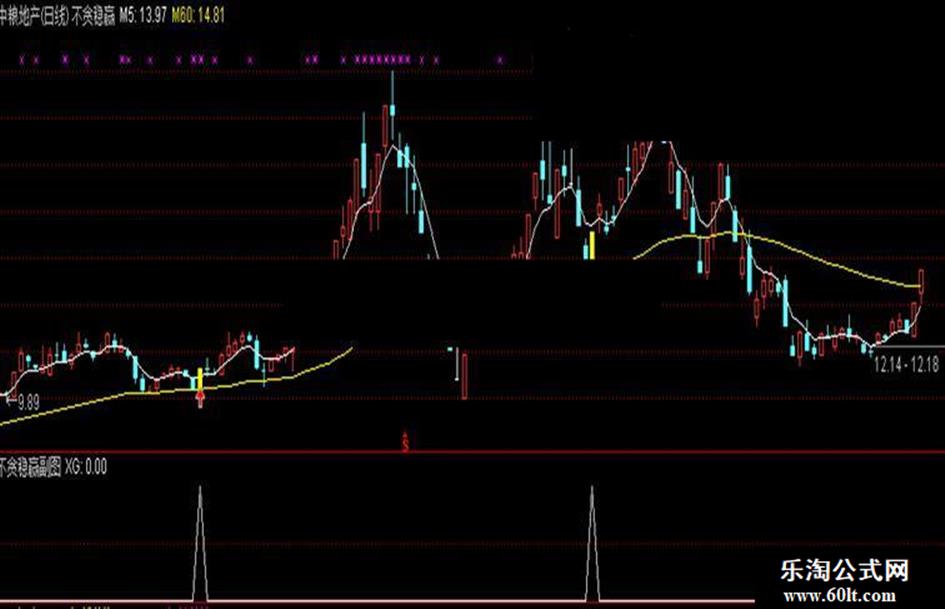The height and width of the screenshot is (609, 945).
Task: Click the XG: 0.00 sub-chart value
Action: pyautogui.click(x=86, y=466)
